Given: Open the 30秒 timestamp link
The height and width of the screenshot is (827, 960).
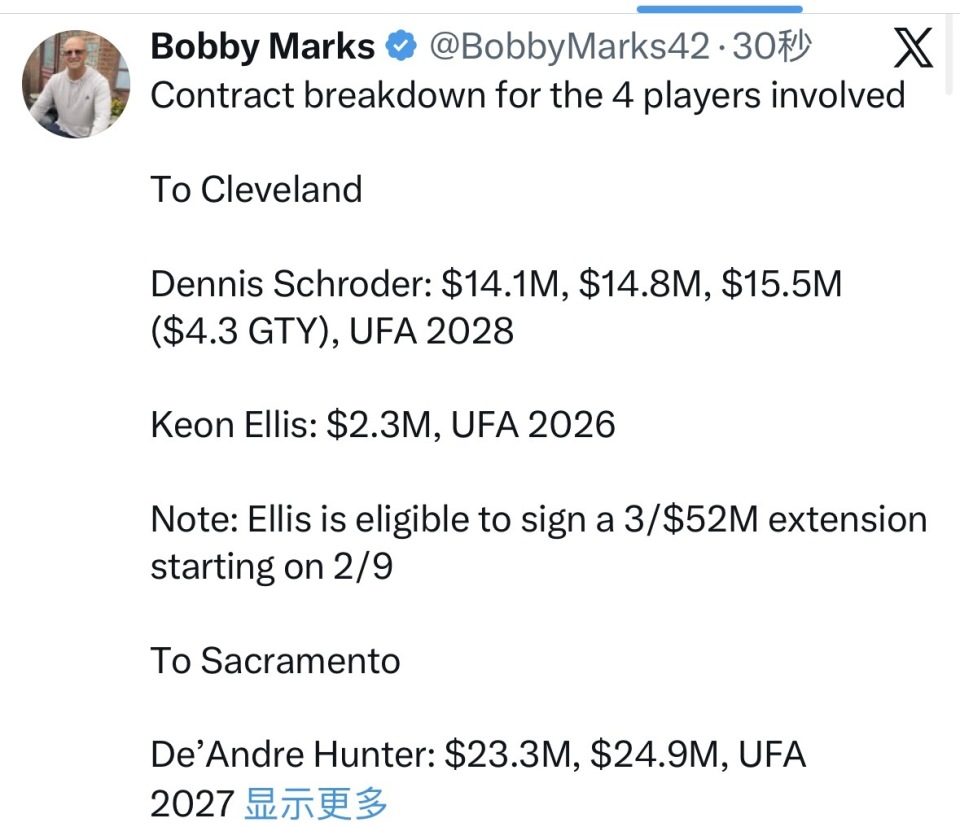Looking at the screenshot, I should 772,46.
